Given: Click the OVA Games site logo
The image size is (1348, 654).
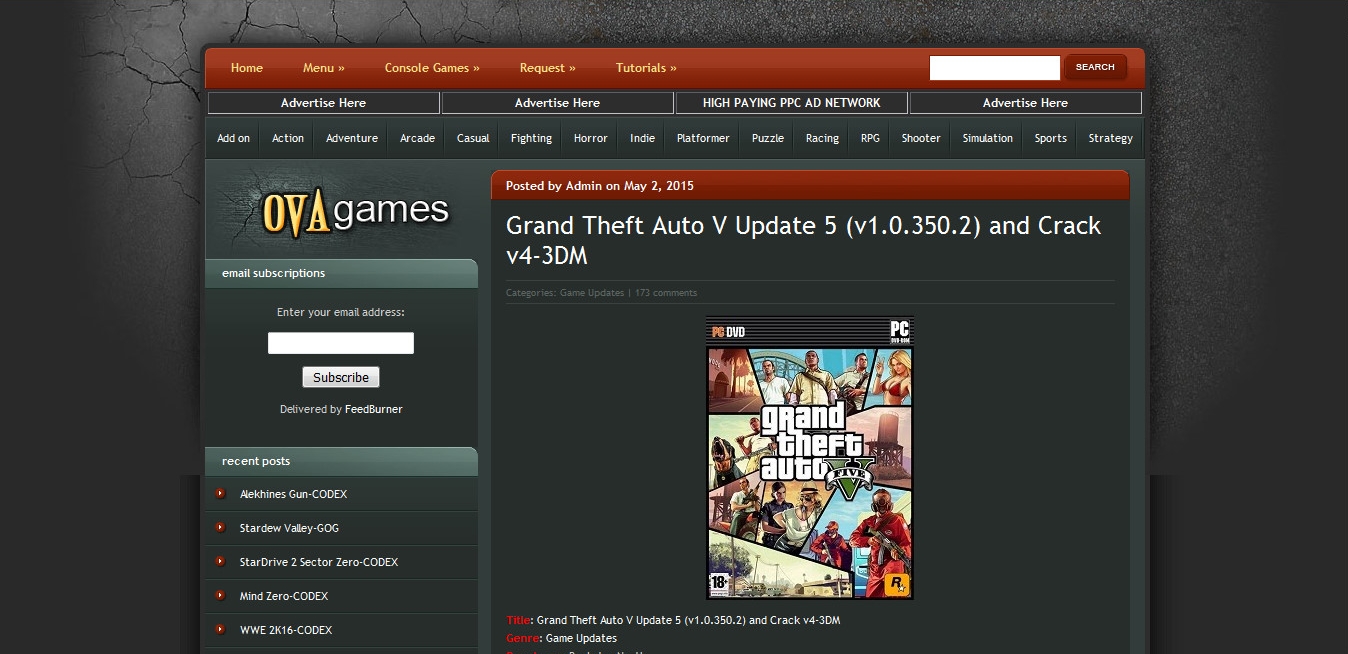Looking at the screenshot, I should click(354, 209).
